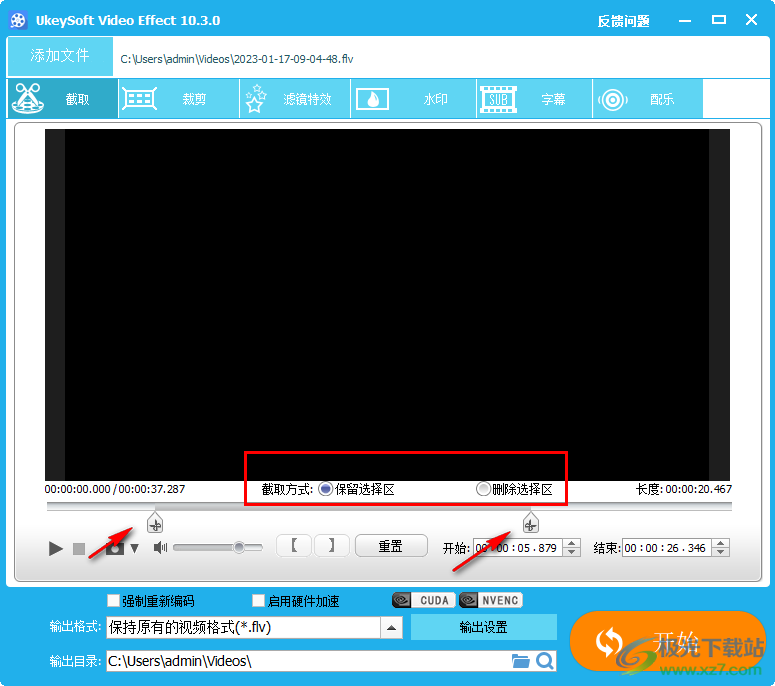Click the black video preview area
Screen dimensions: 775x686
pos(388,305)
